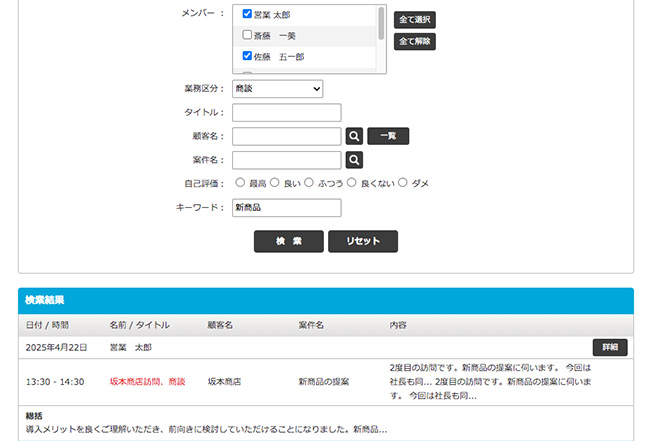Click the 全て解除 button
Image resolution: width=655 pixels, height=441 pixels.
tap(414, 41)
